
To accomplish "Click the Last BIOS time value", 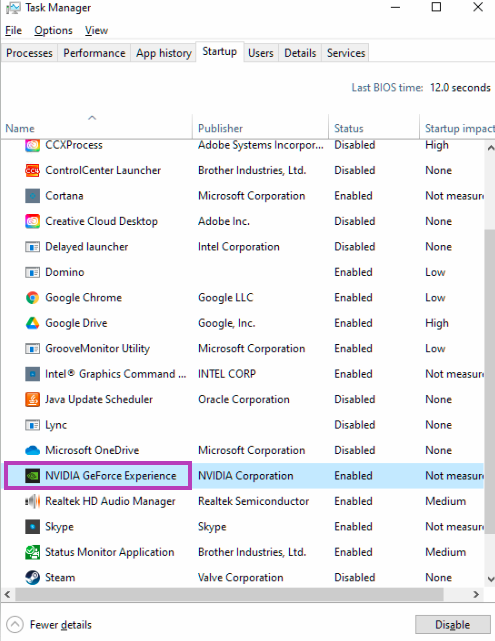I will (x=460, y=87).
